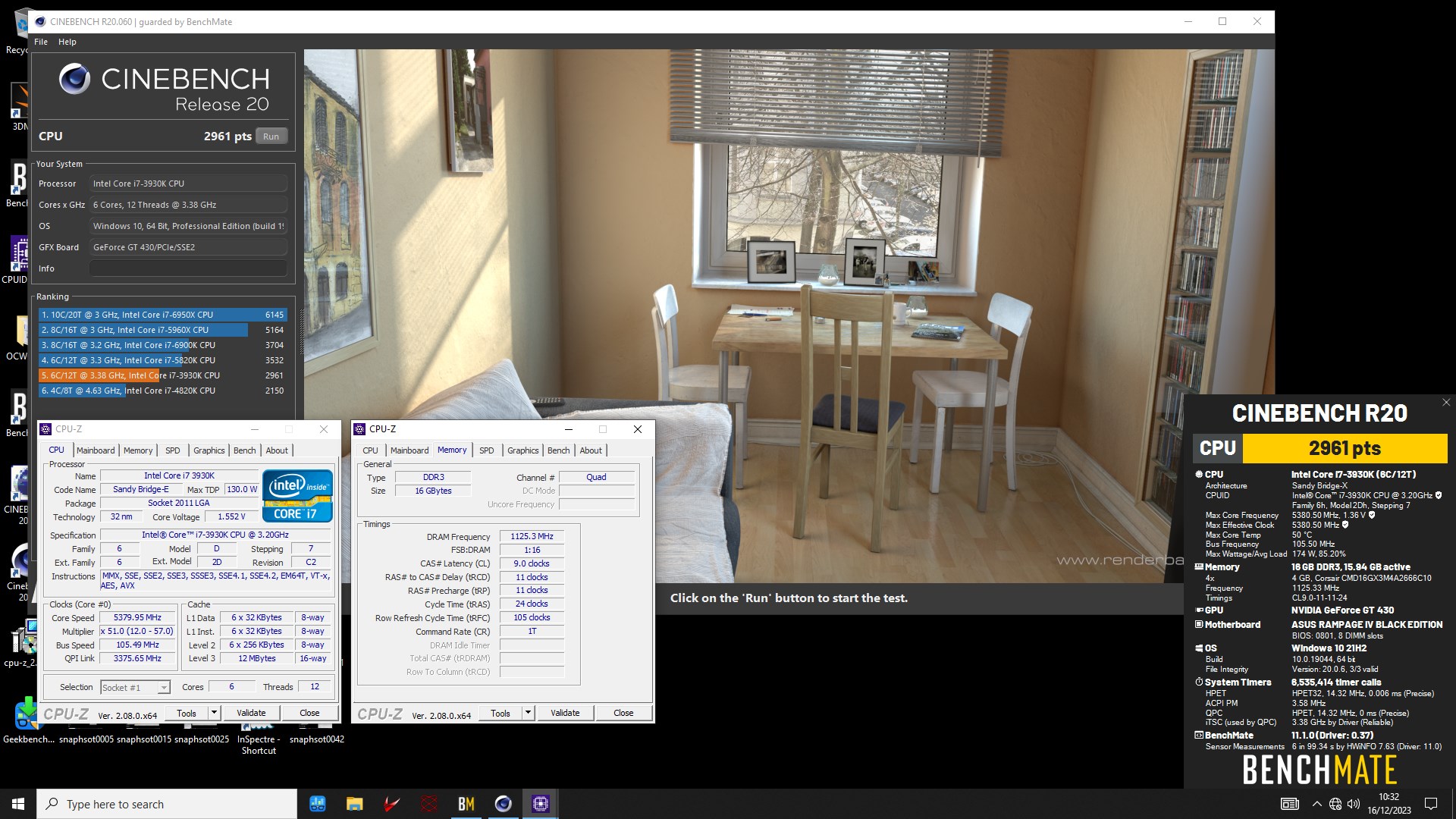
Task: Click the Info input field
Action: click(x=188, y=268)
